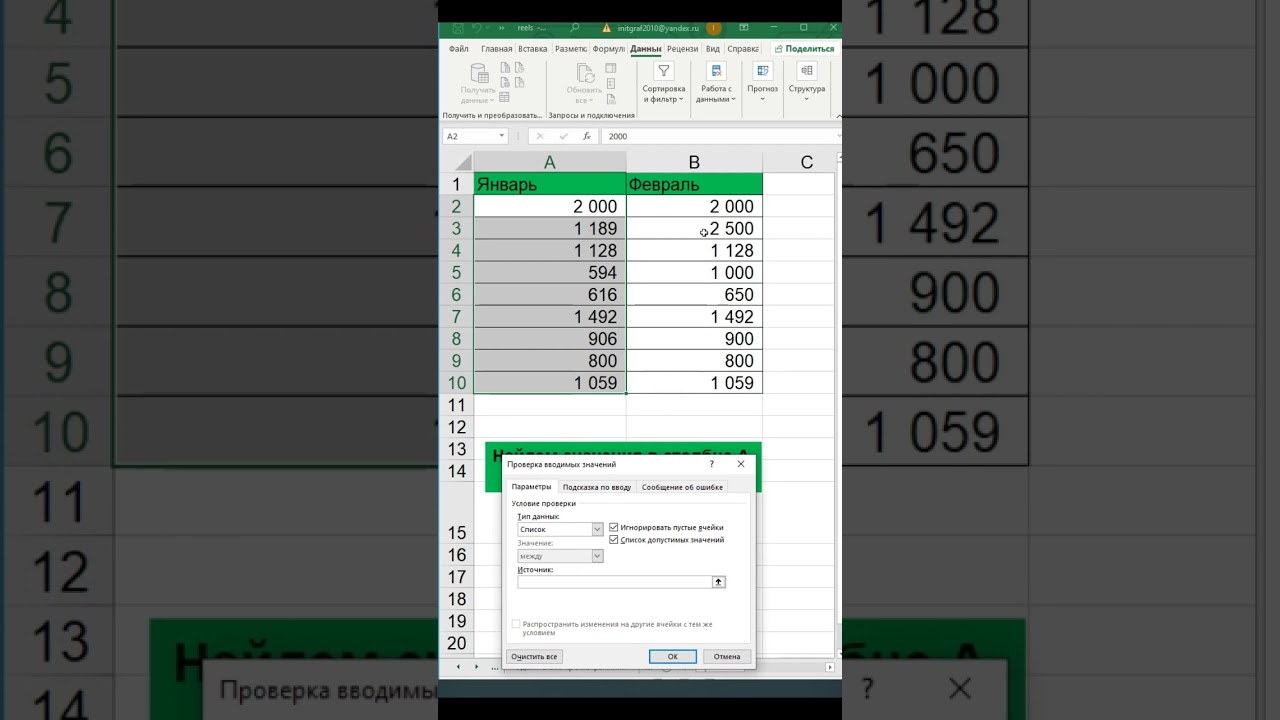Screen dimensions: 1280x720
Task: Click the range collapse arrow beside Источник
Action: 718,582
